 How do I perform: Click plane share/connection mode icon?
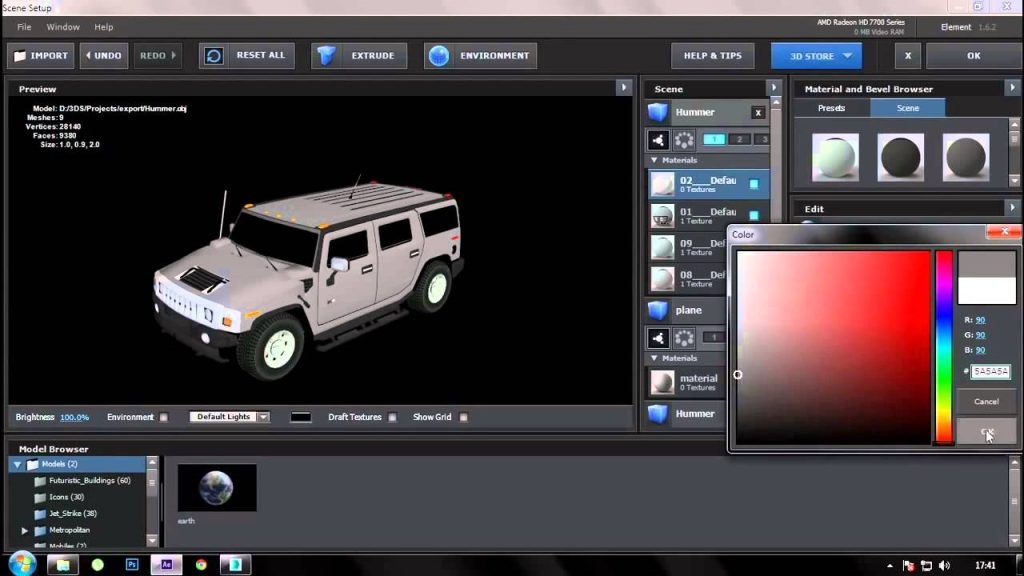[x=658, y=338]
